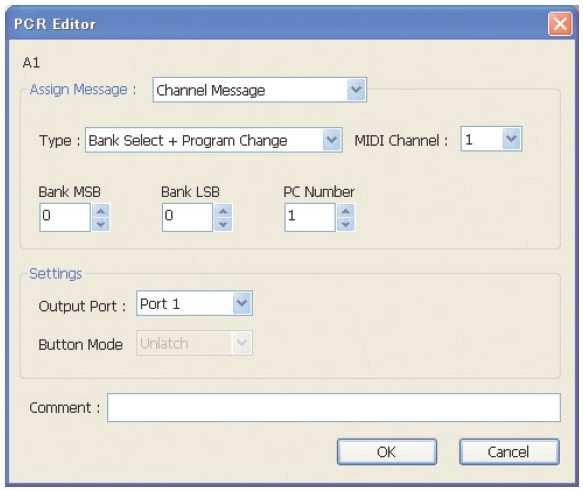Decrease the Bank LSB value with down arrow
This screenshot has width=583, height=490.
[x=223, y=224]
